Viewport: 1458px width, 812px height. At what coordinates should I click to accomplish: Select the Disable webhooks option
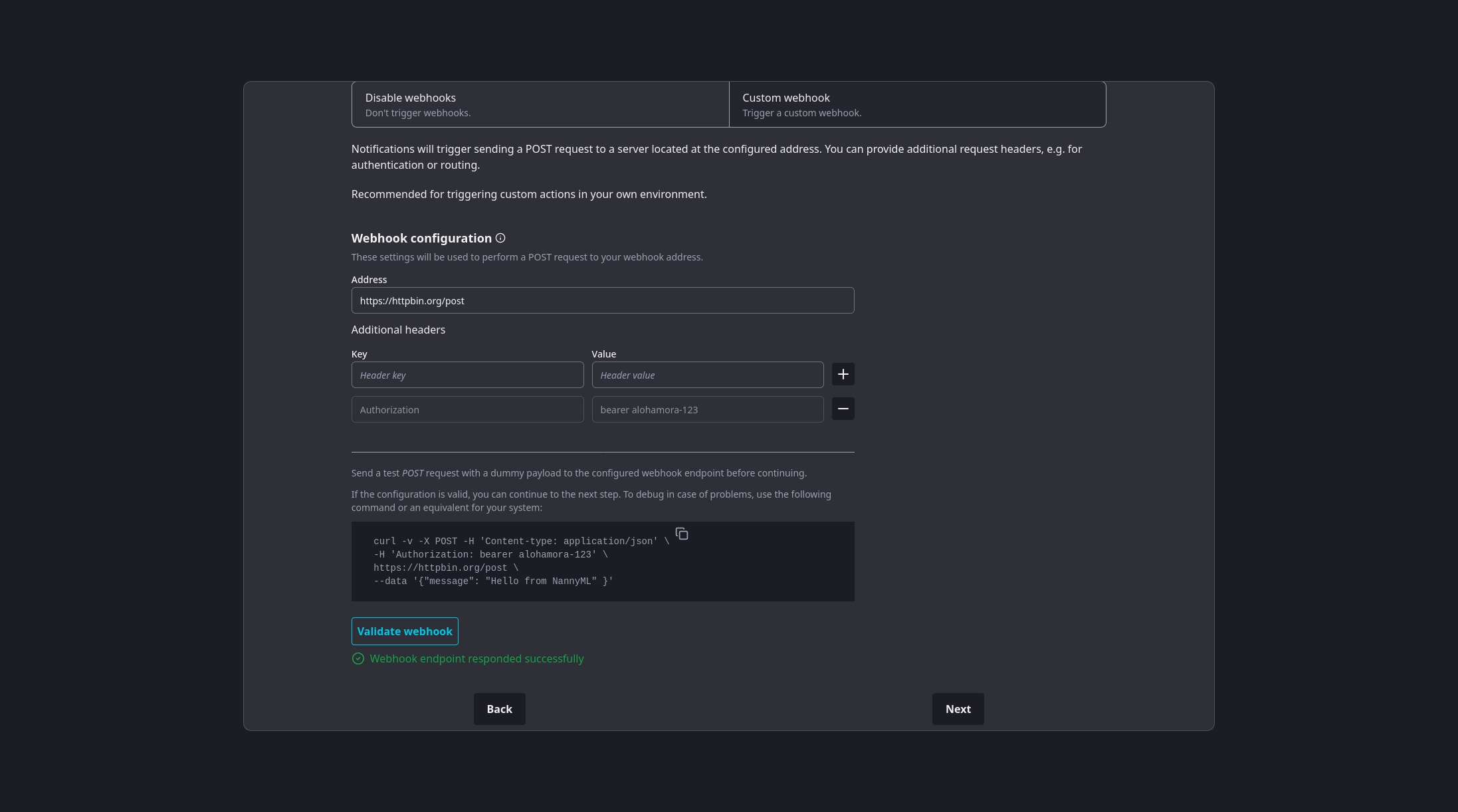pyautogui.click(x=540, y=104)
